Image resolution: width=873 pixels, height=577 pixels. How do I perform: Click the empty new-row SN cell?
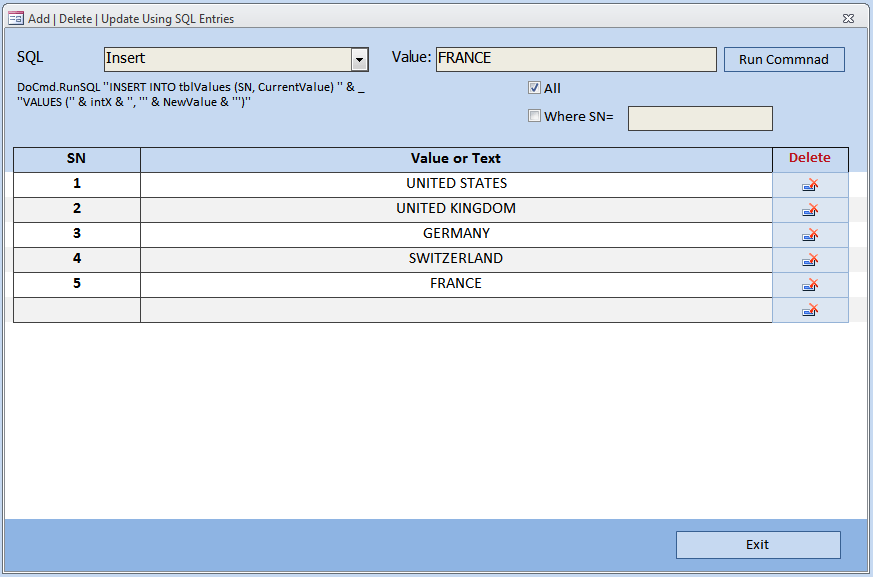pyautogui.click(x=77, y=310)
